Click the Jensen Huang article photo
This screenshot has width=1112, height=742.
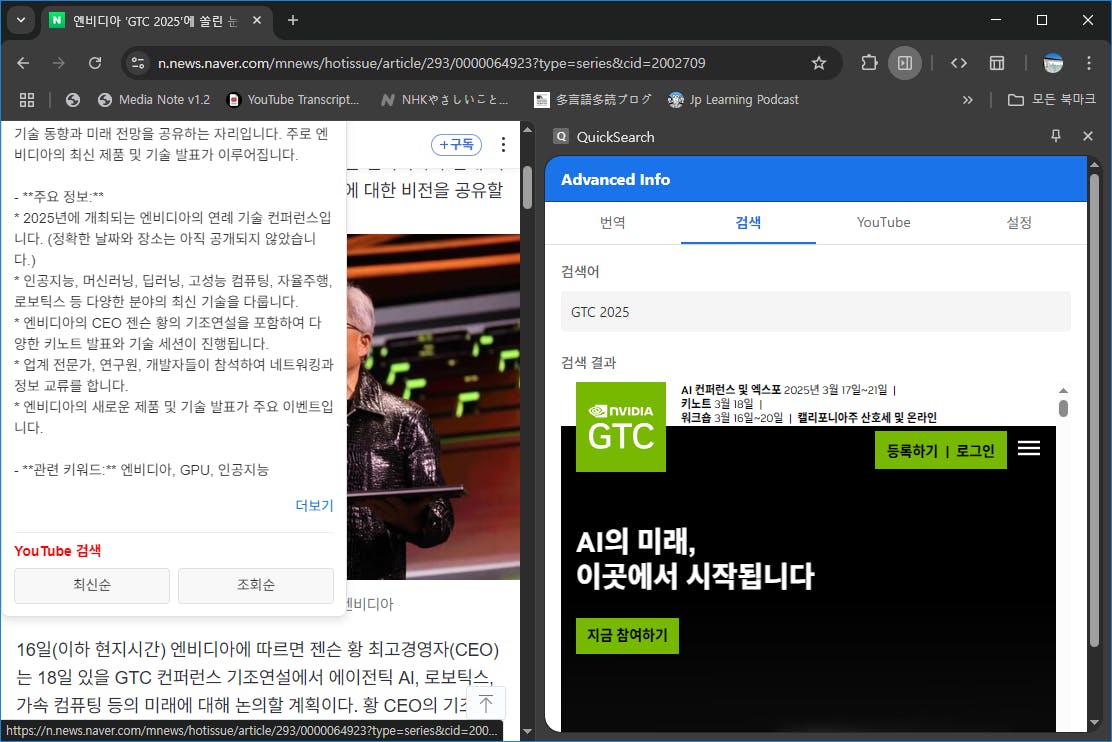(x=433, y=406)
